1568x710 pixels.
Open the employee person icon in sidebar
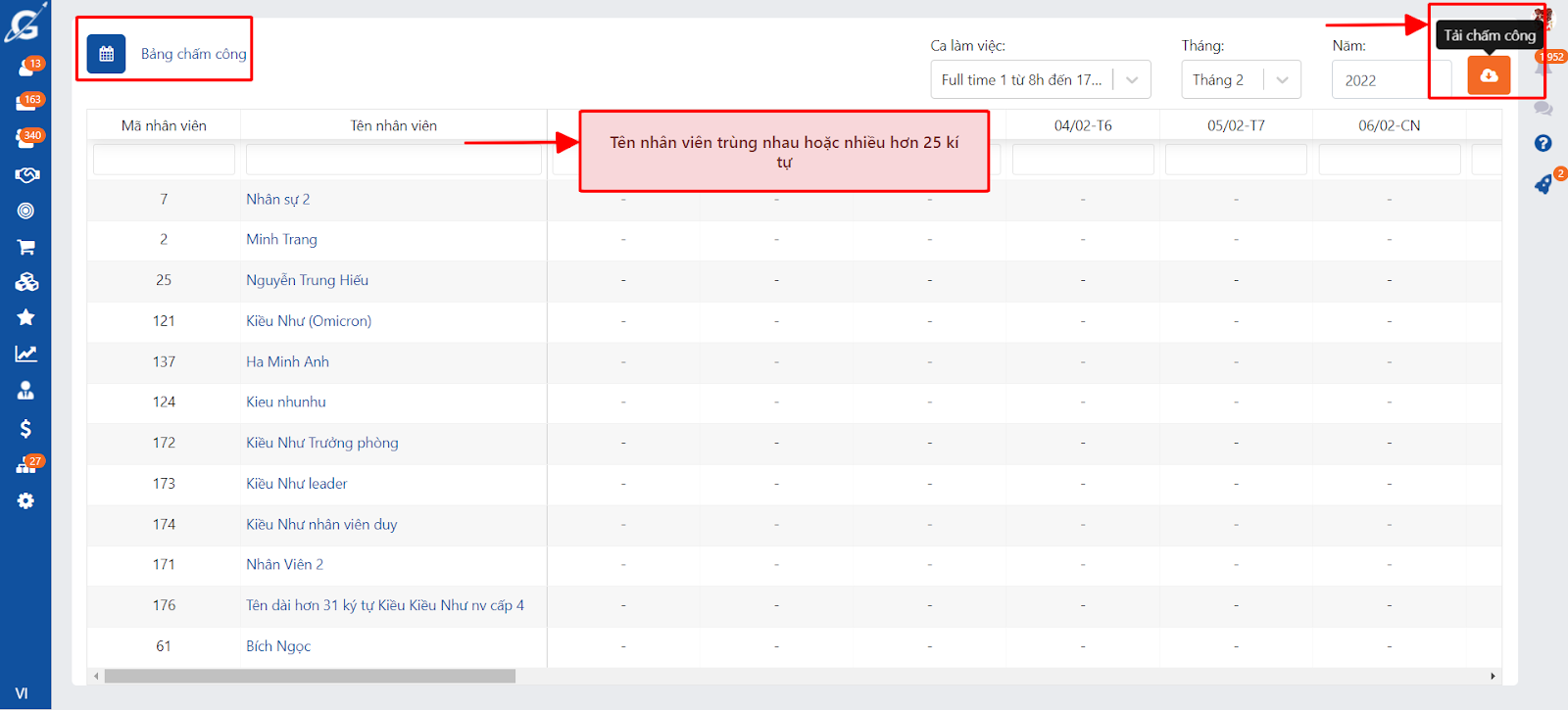click(26, 390)
